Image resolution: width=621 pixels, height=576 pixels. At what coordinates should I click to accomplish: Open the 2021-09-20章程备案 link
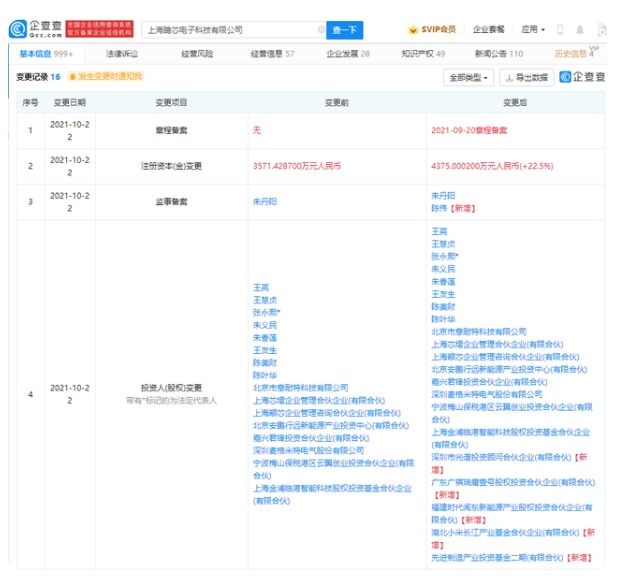click(x=467, y=130)
